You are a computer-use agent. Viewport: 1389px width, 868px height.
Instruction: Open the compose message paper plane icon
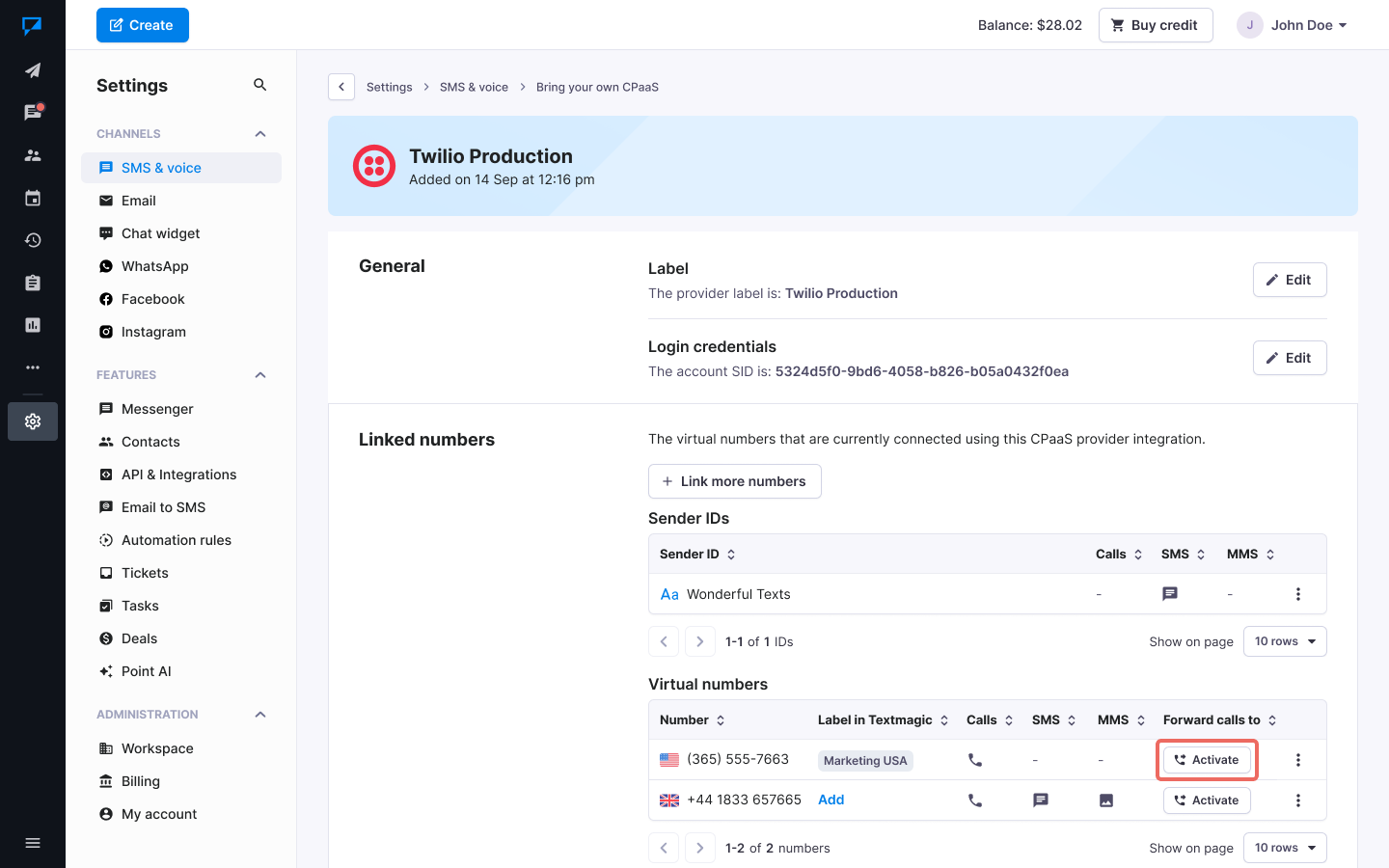coord(33,69)
